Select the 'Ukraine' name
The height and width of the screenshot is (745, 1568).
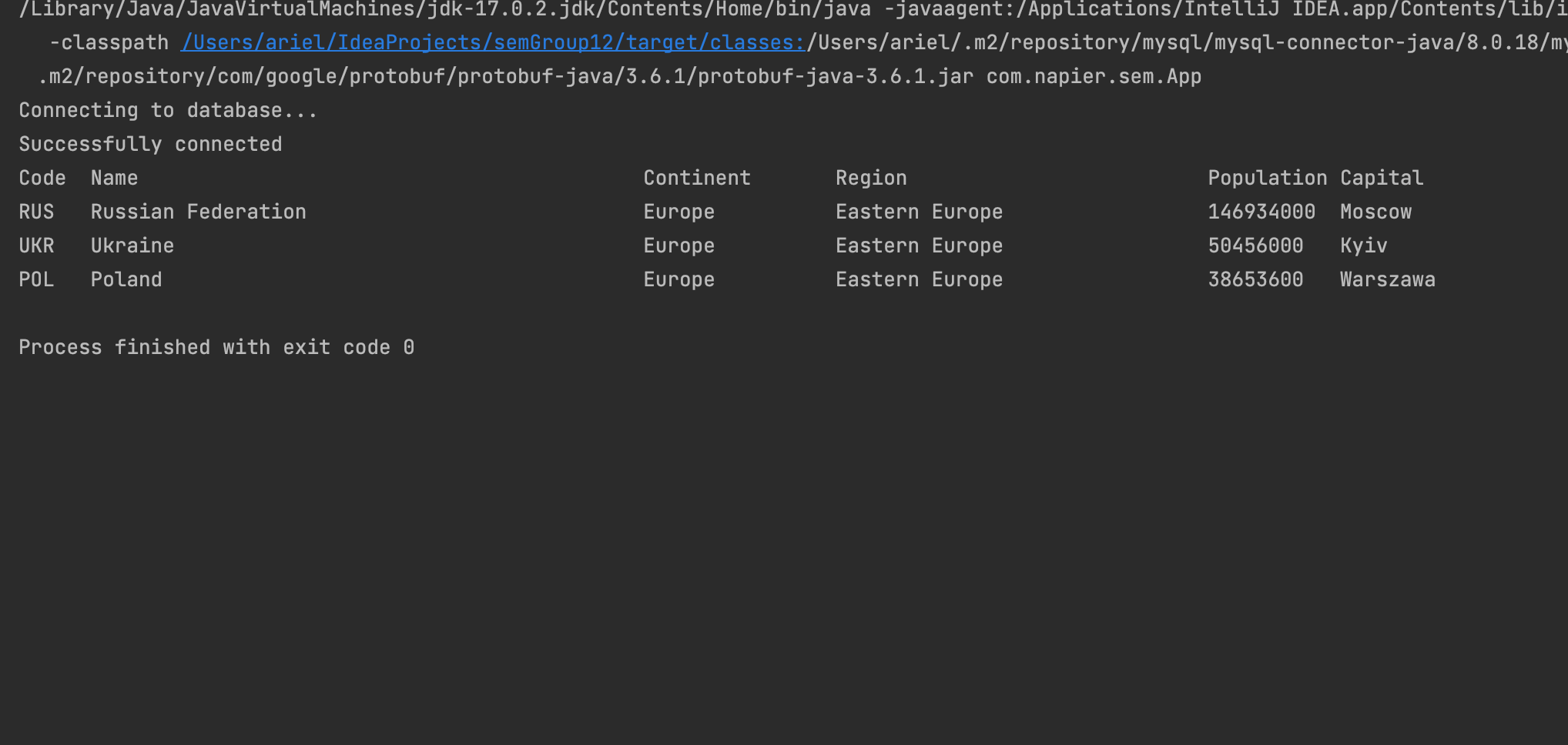point(132,246)
